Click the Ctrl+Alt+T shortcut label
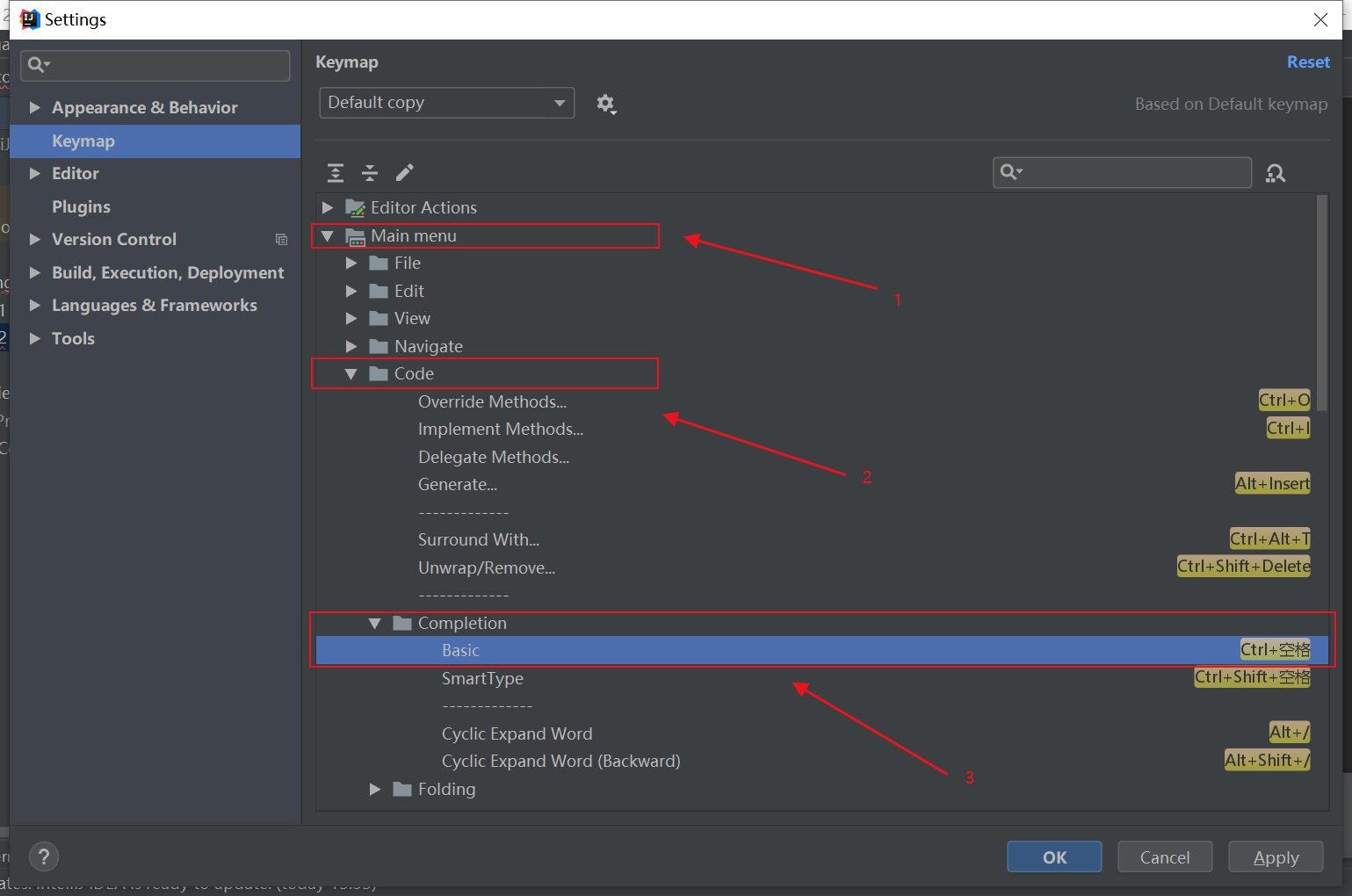This screenshot has width=1352, height=896. click(1269, 539)
